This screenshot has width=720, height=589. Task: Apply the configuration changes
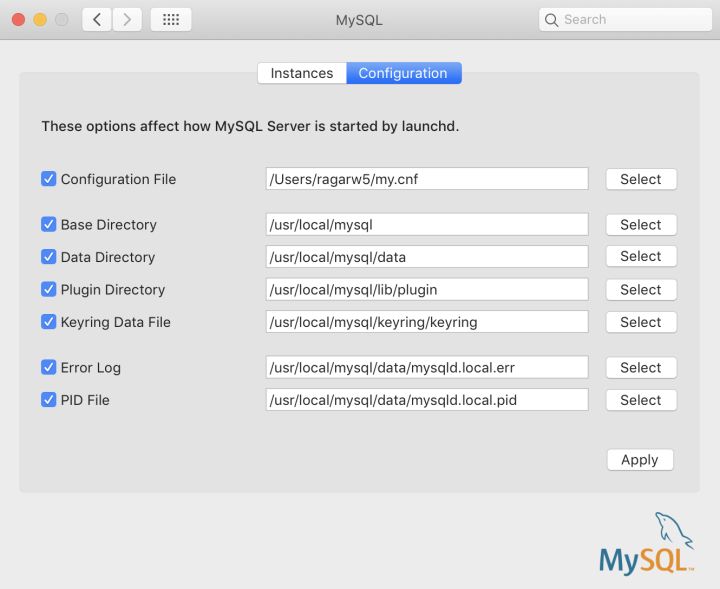(640, 460)
